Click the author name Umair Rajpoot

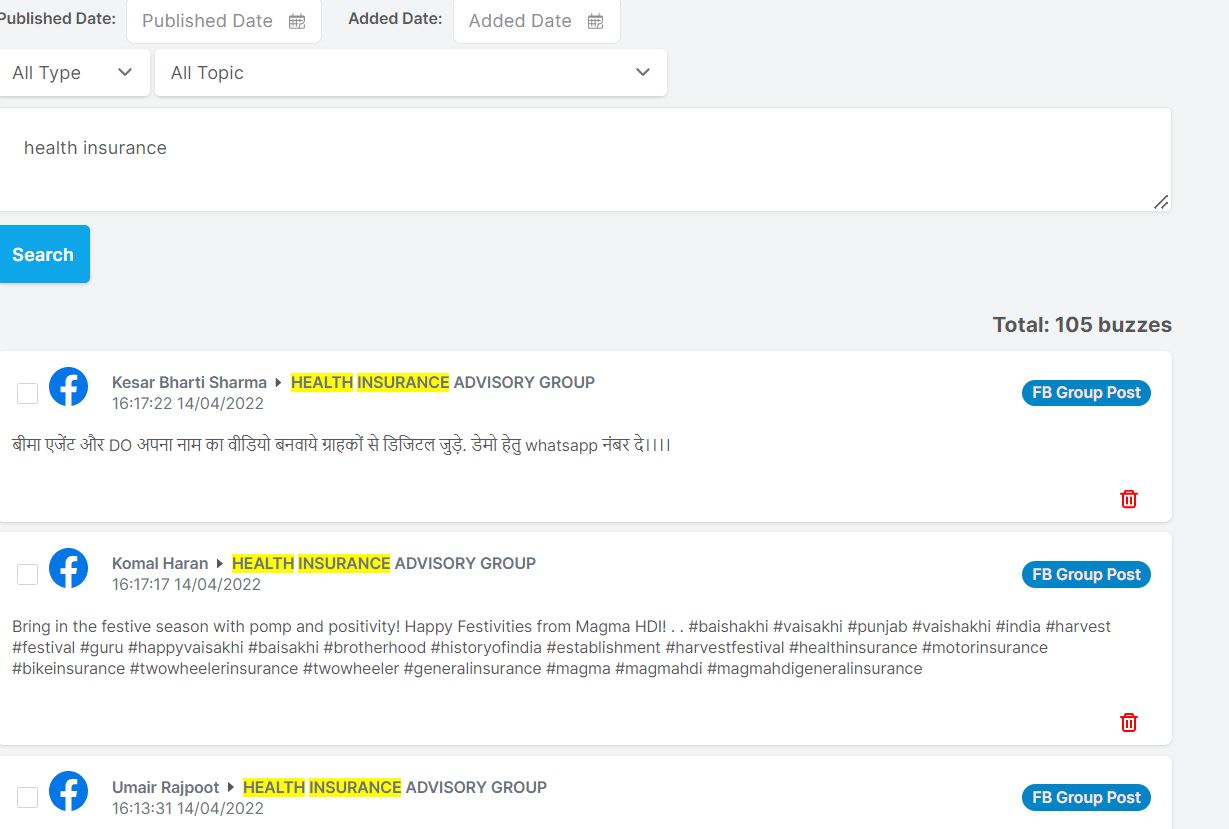(166, 787)
